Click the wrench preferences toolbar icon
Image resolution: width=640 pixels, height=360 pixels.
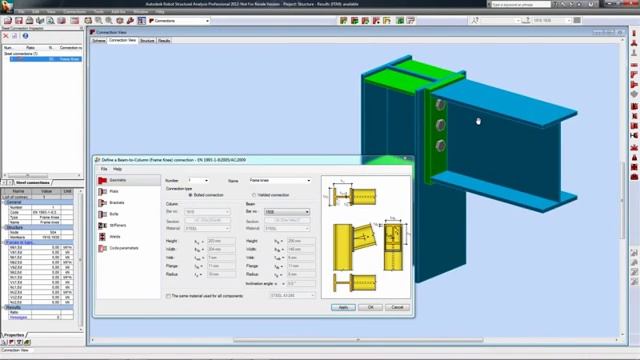point(130,20)
